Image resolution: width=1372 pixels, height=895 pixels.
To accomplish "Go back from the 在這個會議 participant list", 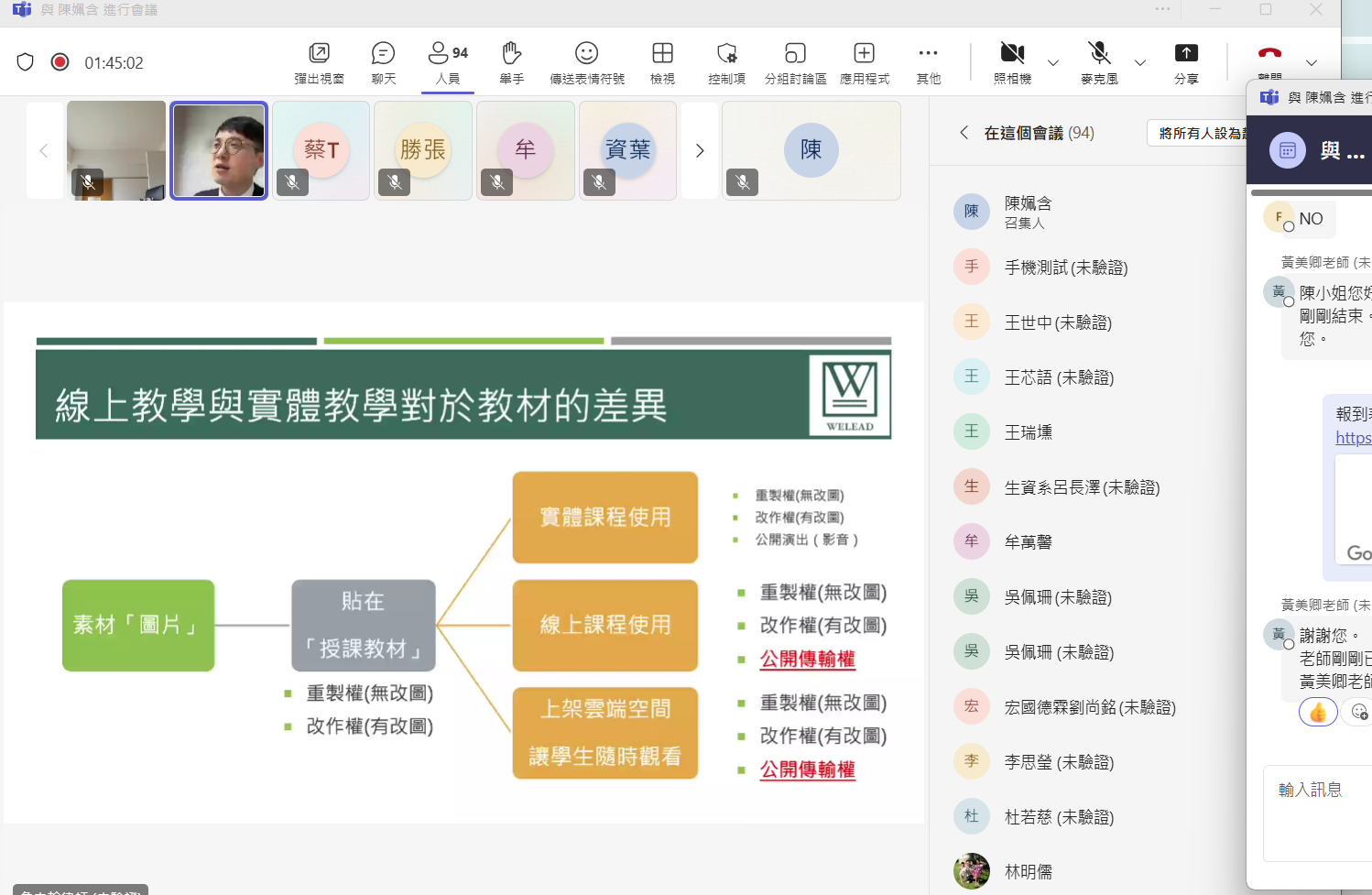I will click(964, 133).
